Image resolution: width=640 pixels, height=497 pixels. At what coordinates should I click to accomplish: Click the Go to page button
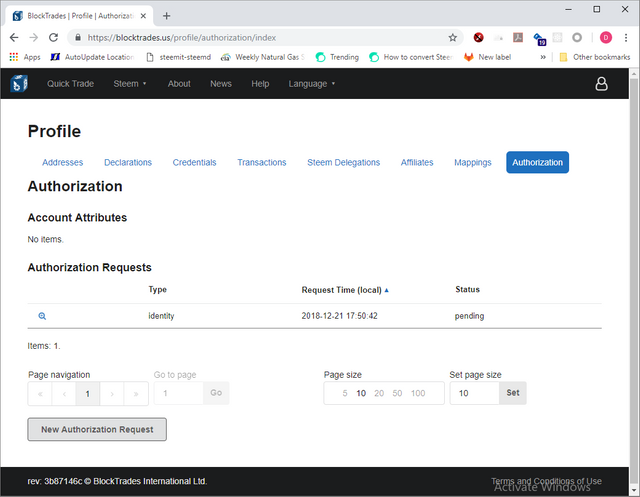(216, 393)
